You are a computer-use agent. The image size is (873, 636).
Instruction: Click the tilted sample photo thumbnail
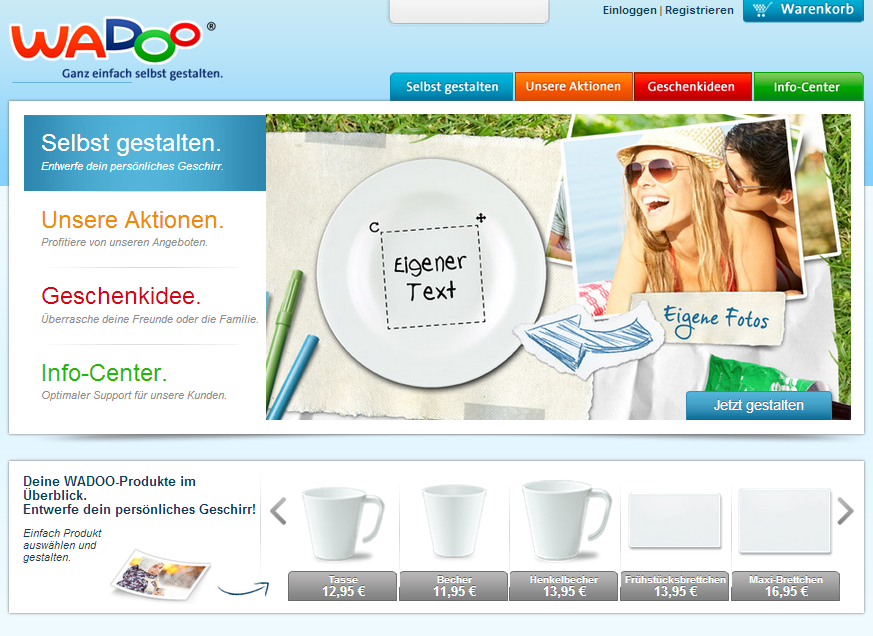(x=160, y=574)
